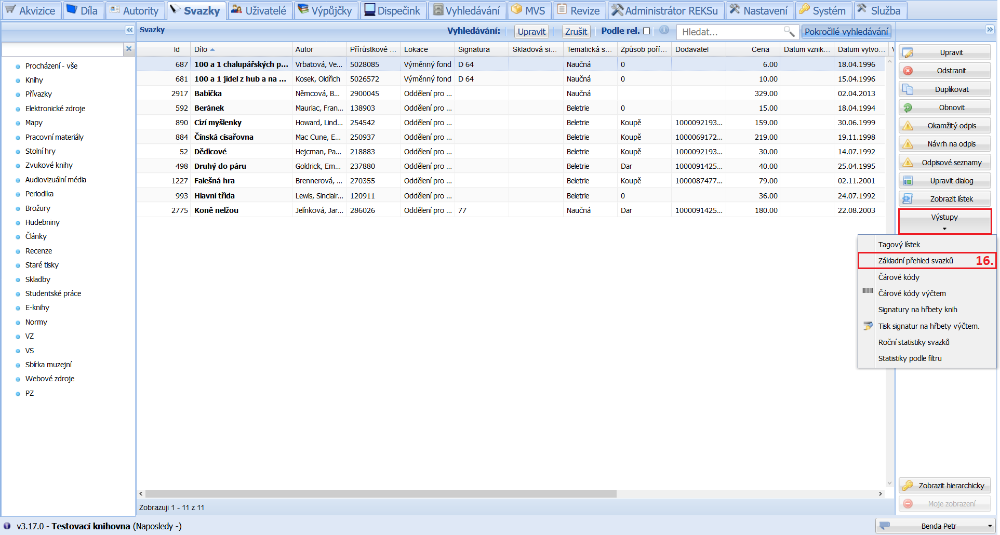This screenshot has height=535, width=1000.
Task: Click the key icon on Zobrazit hierarchicky
Action: pos(908,485)
